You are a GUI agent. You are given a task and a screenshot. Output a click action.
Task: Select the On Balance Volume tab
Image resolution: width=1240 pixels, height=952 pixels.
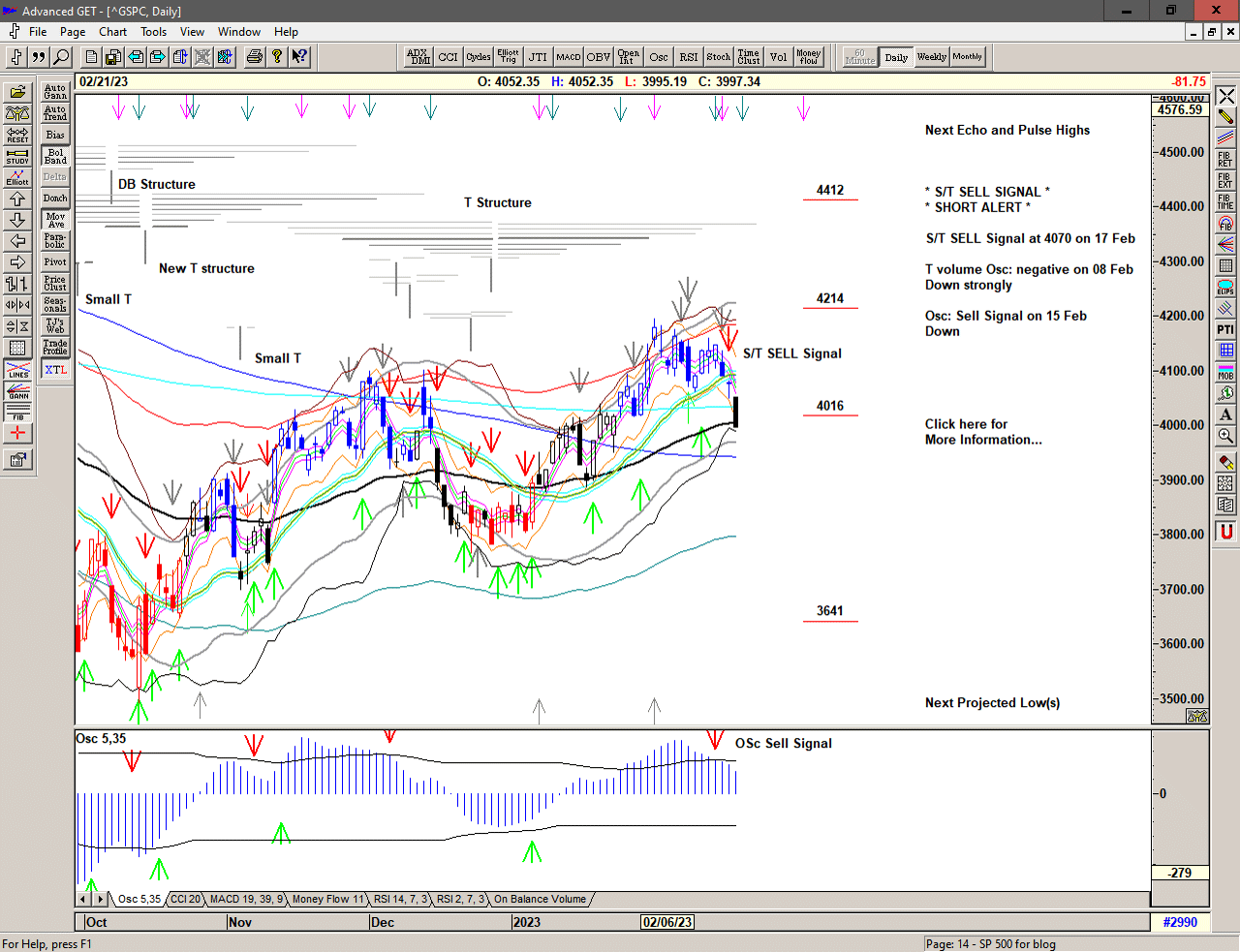click(x=540, y=900)
